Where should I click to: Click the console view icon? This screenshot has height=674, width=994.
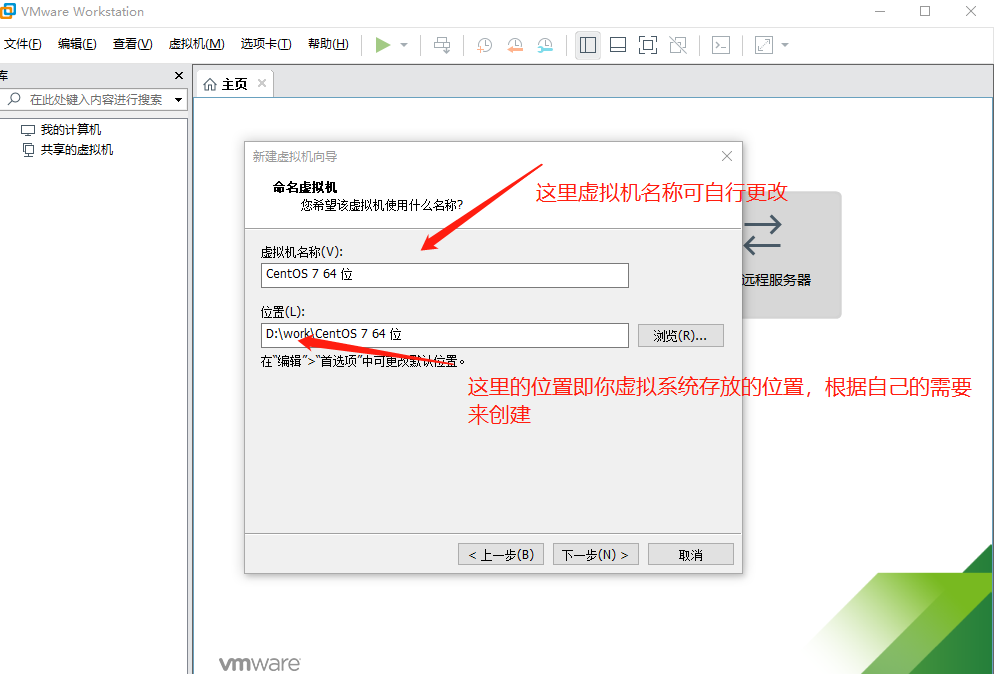click(x=721, y=45)
